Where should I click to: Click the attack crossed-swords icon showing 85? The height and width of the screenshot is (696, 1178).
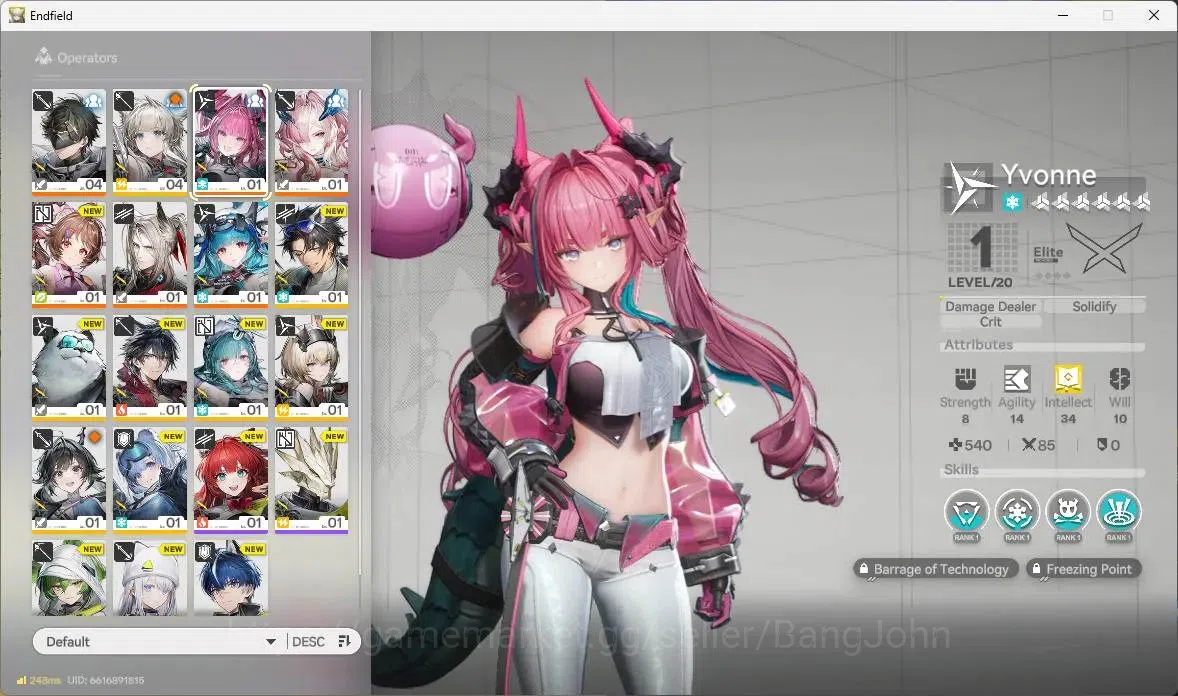pyautogui.click(x=1028, y=445)
